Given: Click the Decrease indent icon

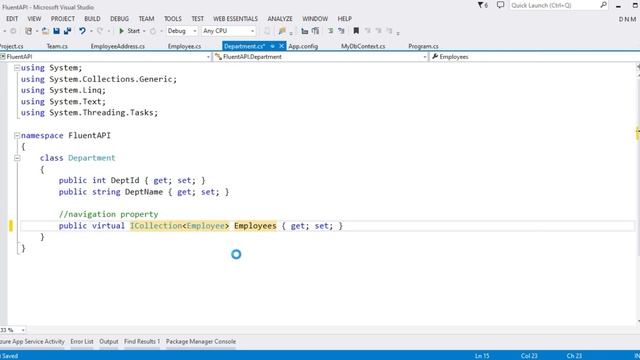Looking at the screenshot, I should 330,31.
